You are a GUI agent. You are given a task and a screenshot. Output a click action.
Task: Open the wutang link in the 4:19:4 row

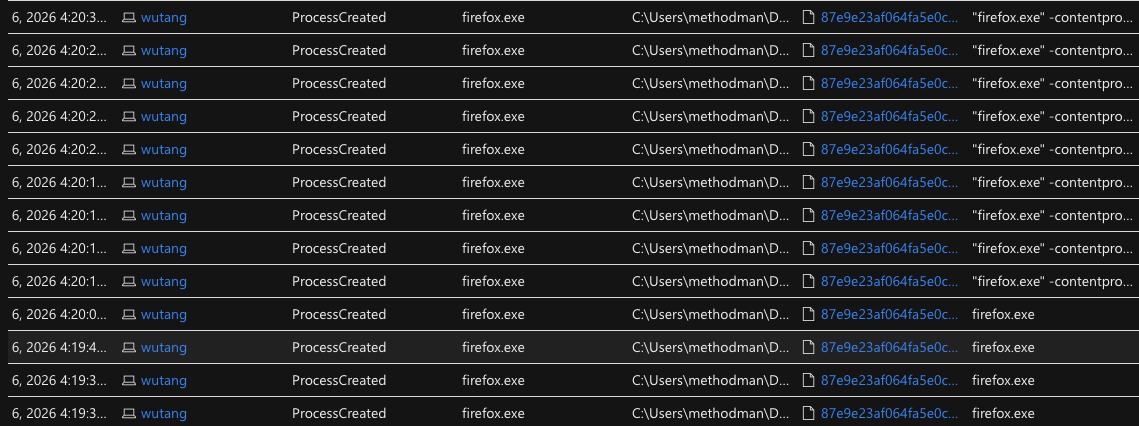[x=164, y=347]
